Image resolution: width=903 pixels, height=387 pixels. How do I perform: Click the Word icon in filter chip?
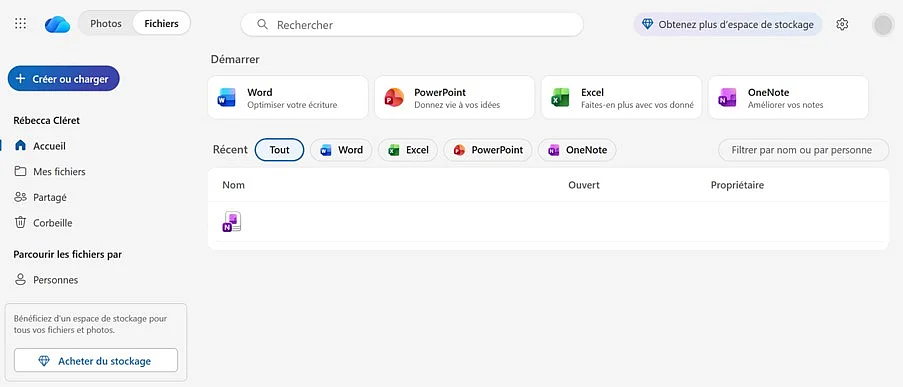tap(326, 150)
